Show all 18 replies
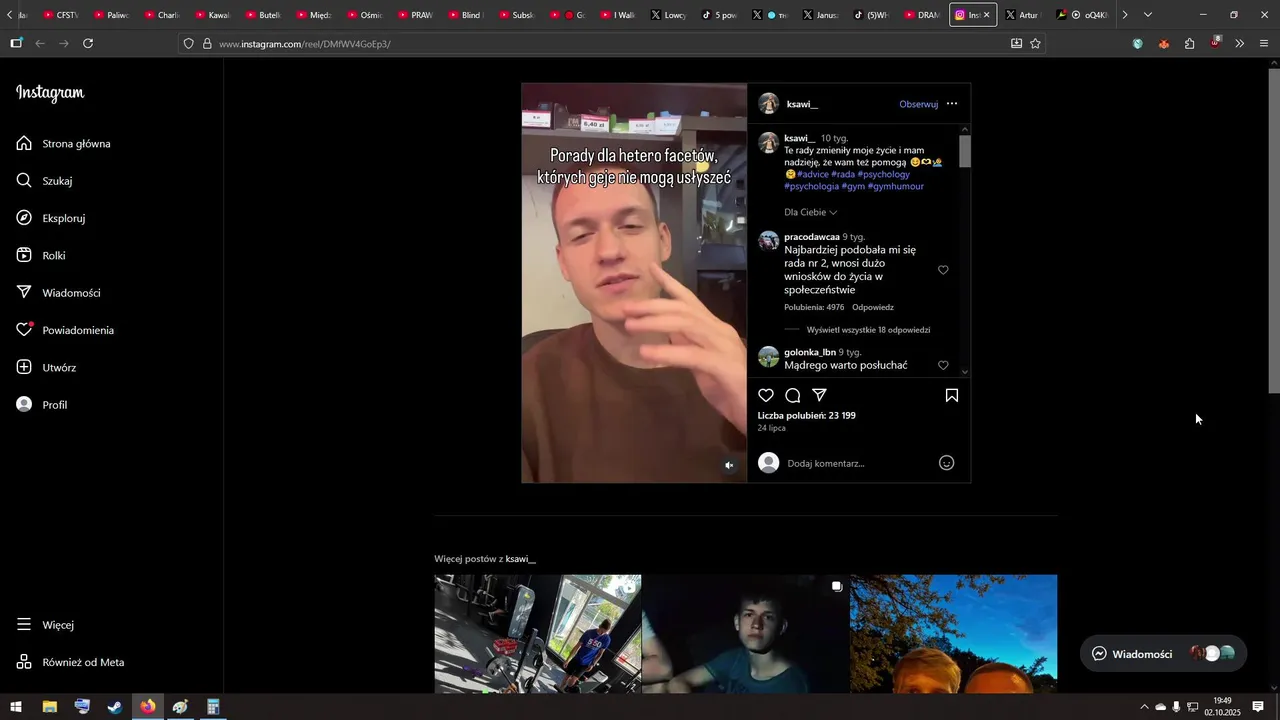The height and width of the screenshot is (720, 1280). coord(868,330)
